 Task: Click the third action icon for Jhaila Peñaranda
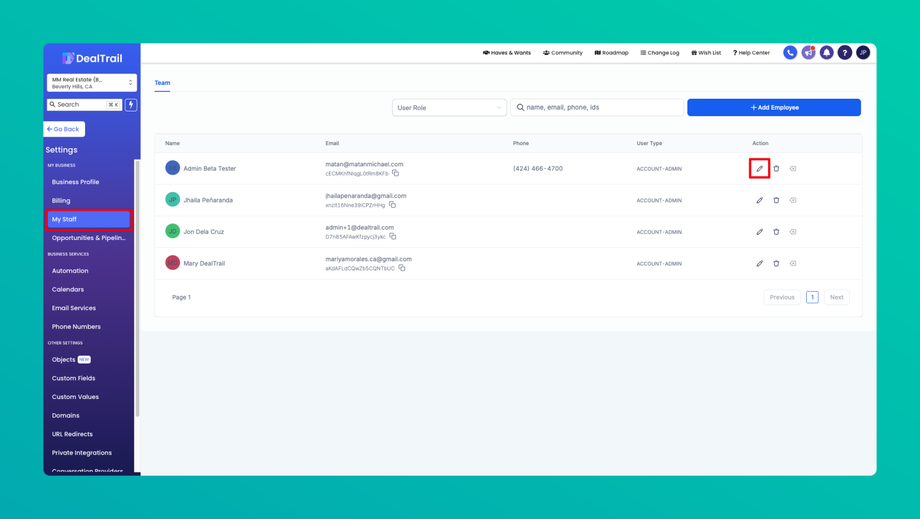[x=793, y=201]
